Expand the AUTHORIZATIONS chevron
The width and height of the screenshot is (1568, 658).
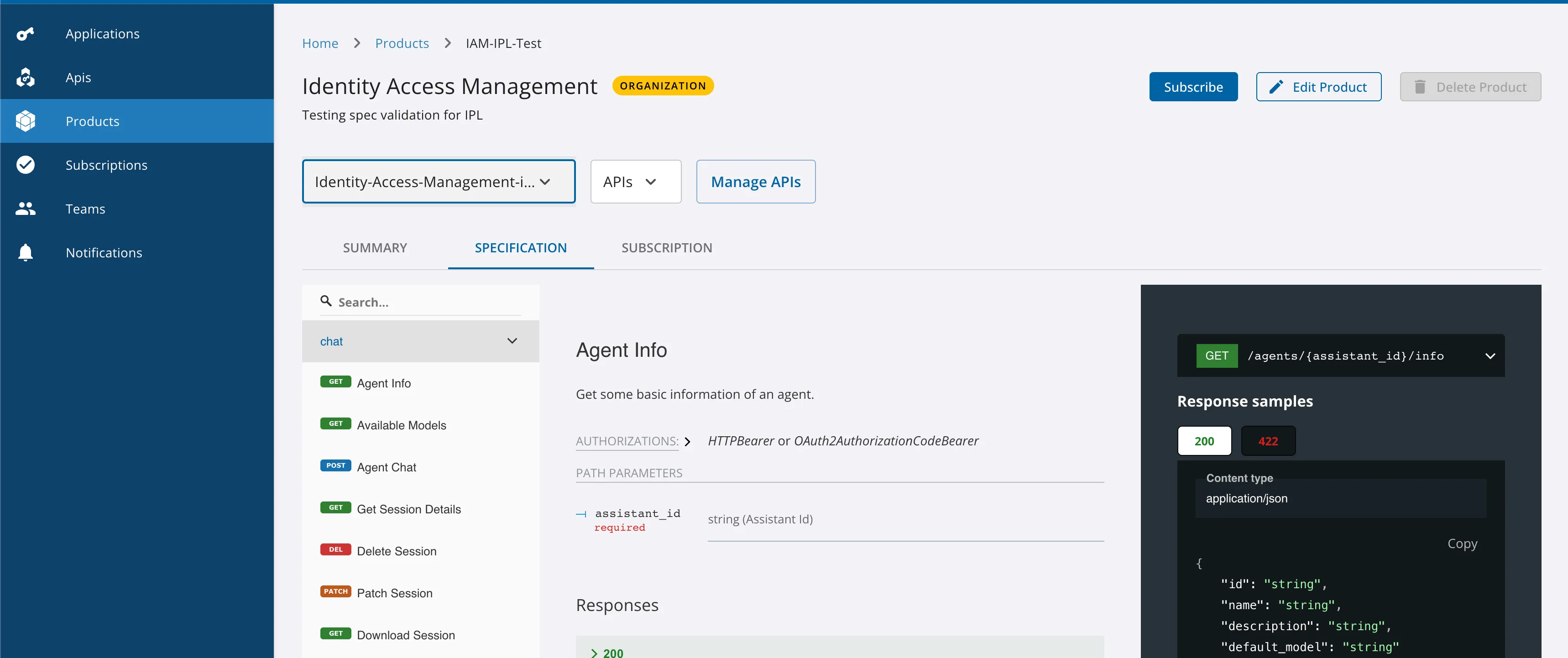[687, 441]
